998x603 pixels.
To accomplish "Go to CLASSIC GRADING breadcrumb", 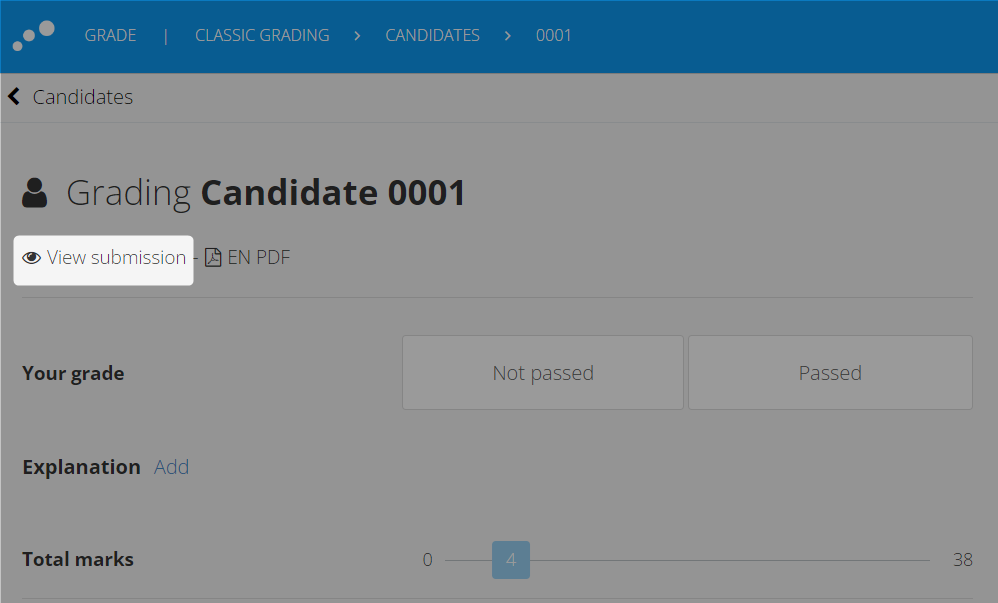I will (x=262, y=36).
